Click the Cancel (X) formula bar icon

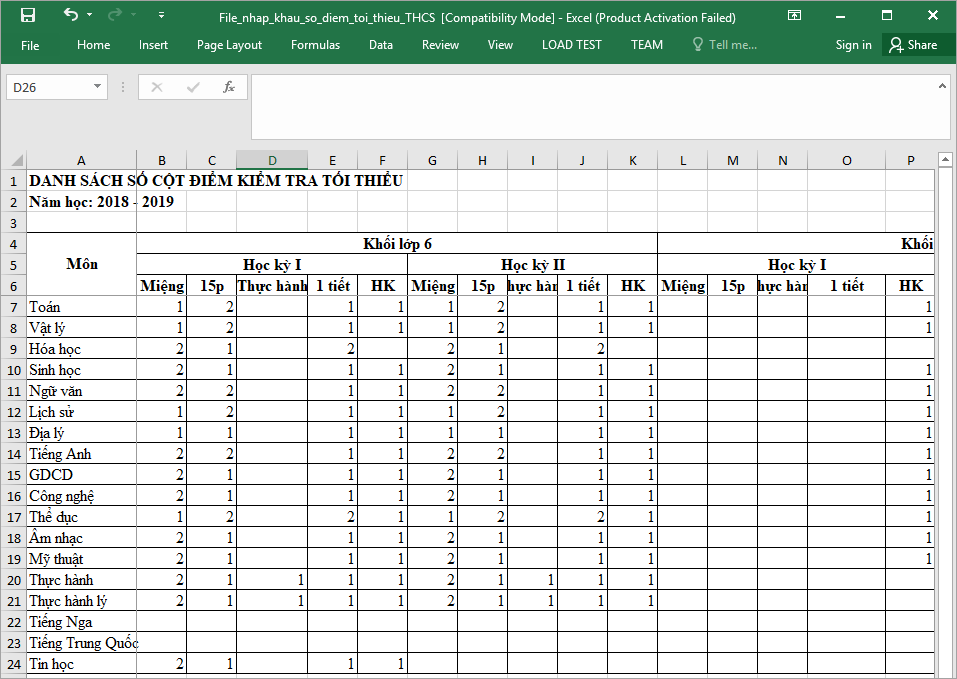[157, 87]
